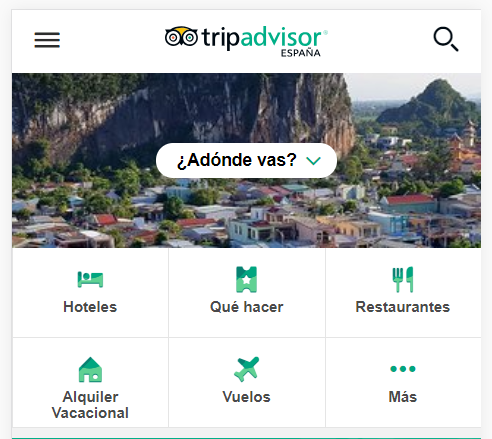Click the house icon for Alquiler Vacacional
Viewport: 492px width, 439px height.
click(90, 369)
